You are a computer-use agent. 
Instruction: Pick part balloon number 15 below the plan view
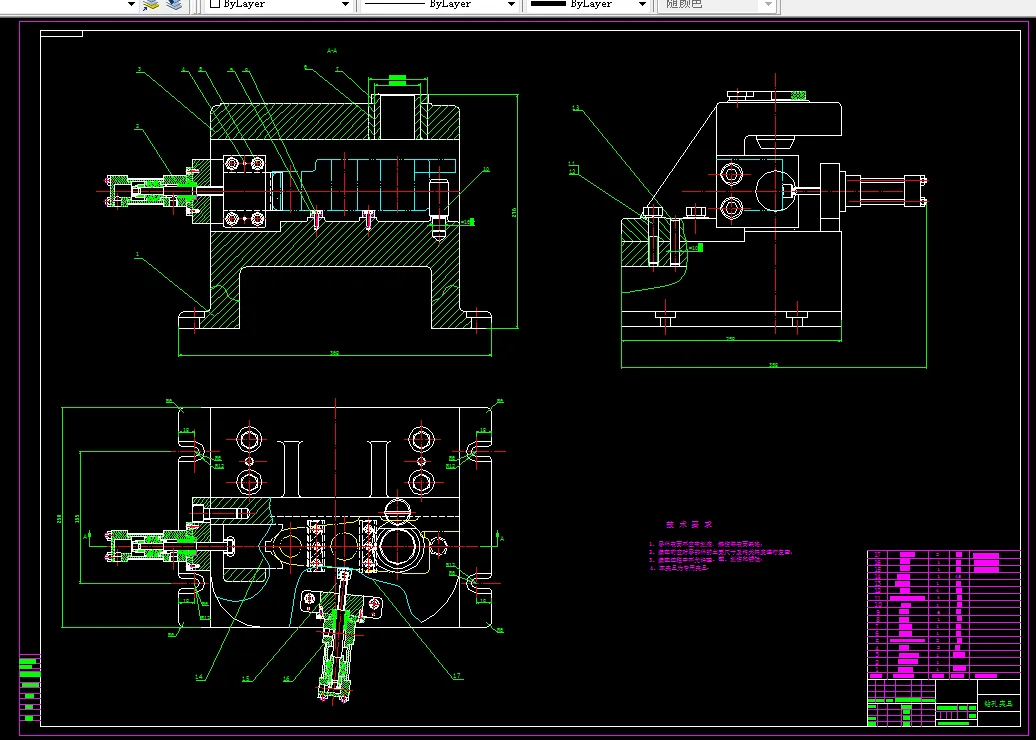click(x=246, y=678)
